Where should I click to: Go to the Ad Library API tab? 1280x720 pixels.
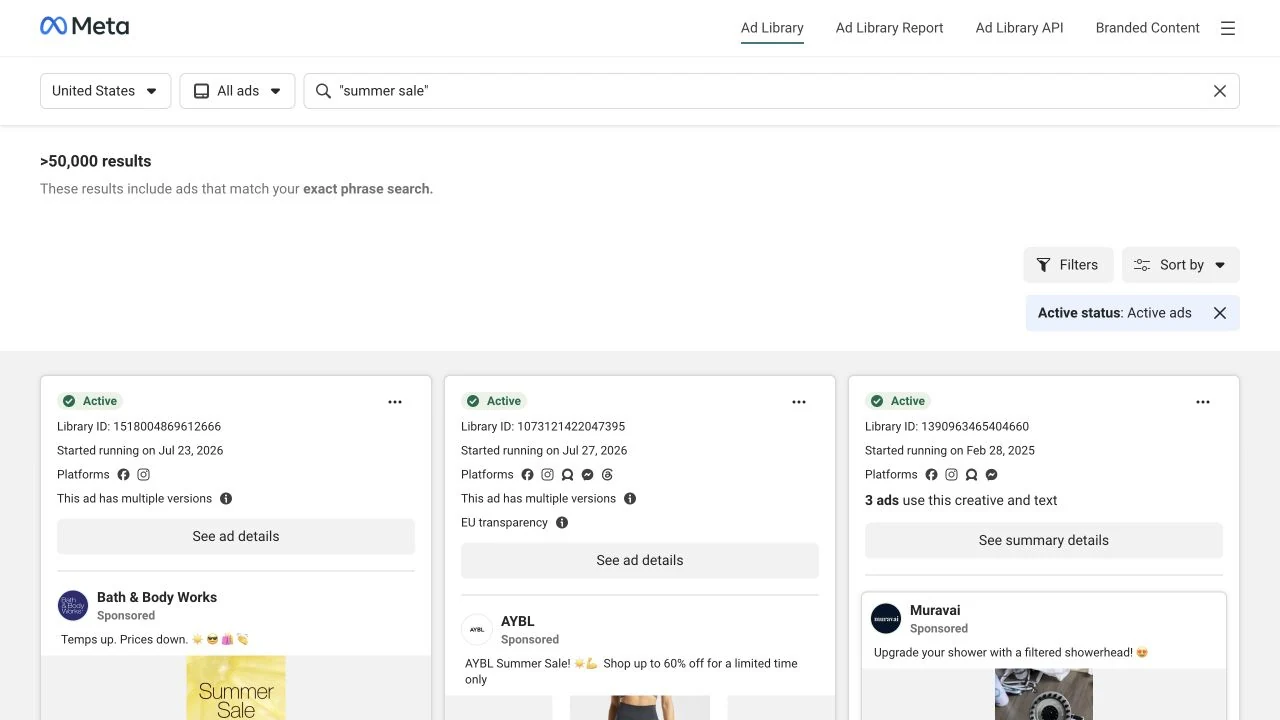pyautogui.click(x=1019, y=28)
